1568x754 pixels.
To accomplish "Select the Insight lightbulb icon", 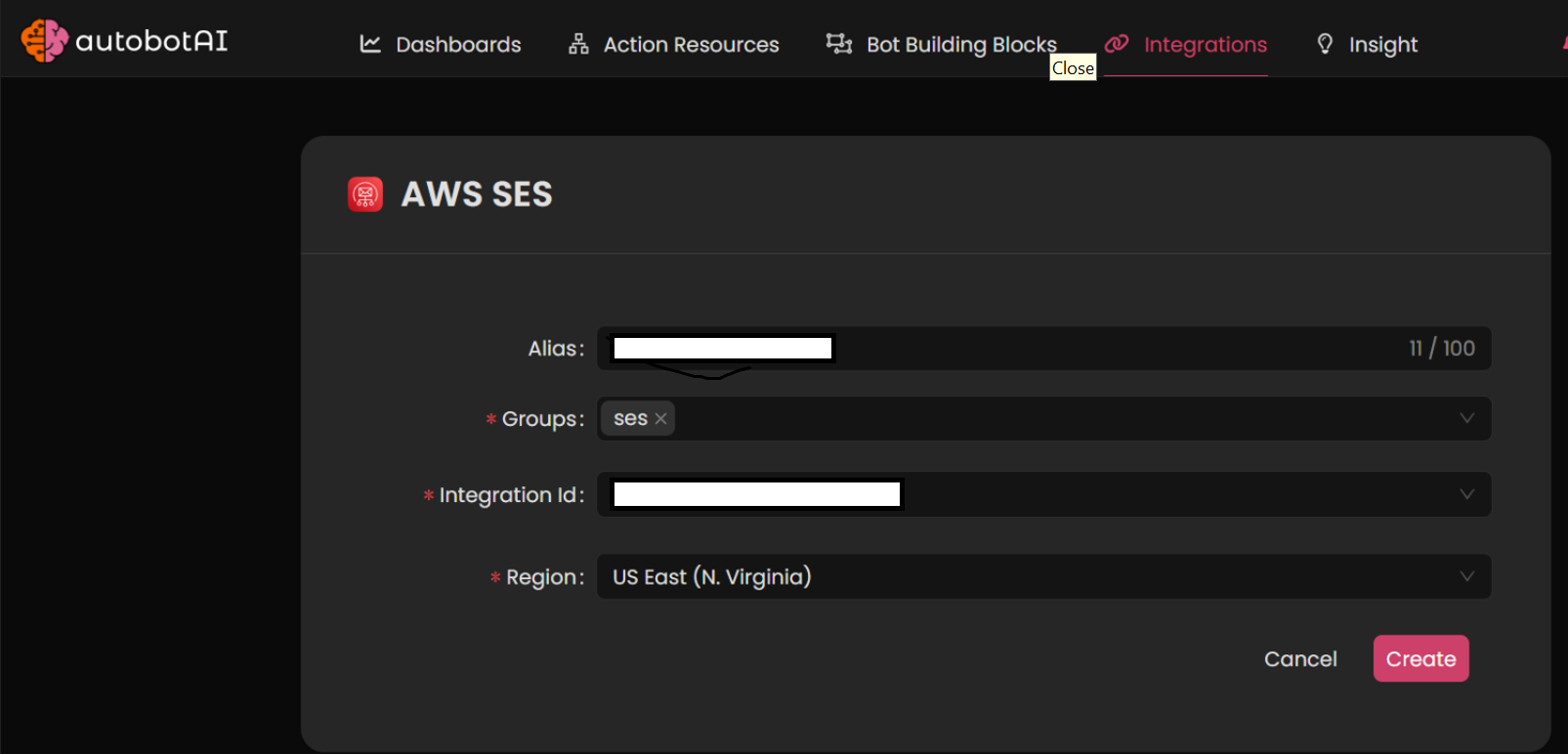I will [1325, 43].
